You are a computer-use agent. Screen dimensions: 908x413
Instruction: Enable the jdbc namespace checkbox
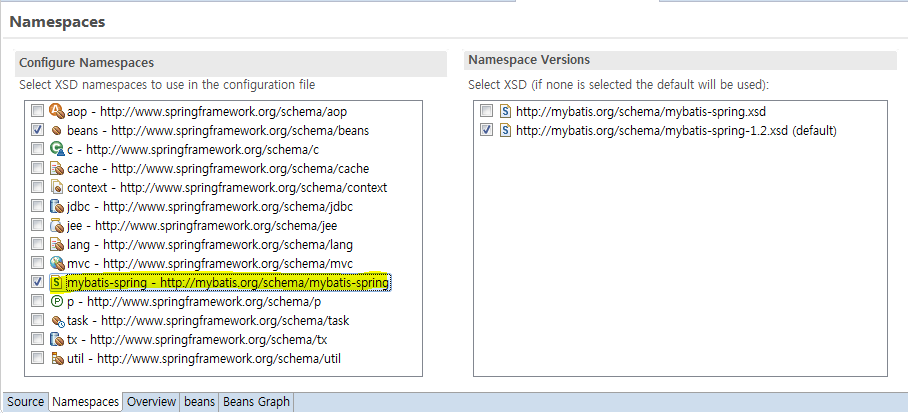pos(37,206)
